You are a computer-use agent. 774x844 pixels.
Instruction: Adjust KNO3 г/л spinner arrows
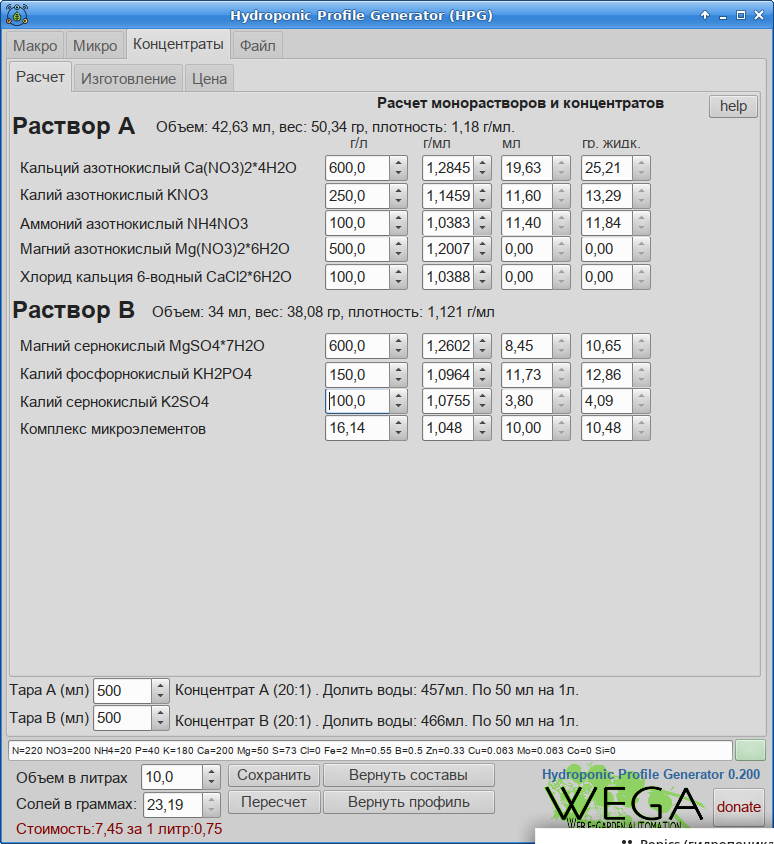coord(398,196)
